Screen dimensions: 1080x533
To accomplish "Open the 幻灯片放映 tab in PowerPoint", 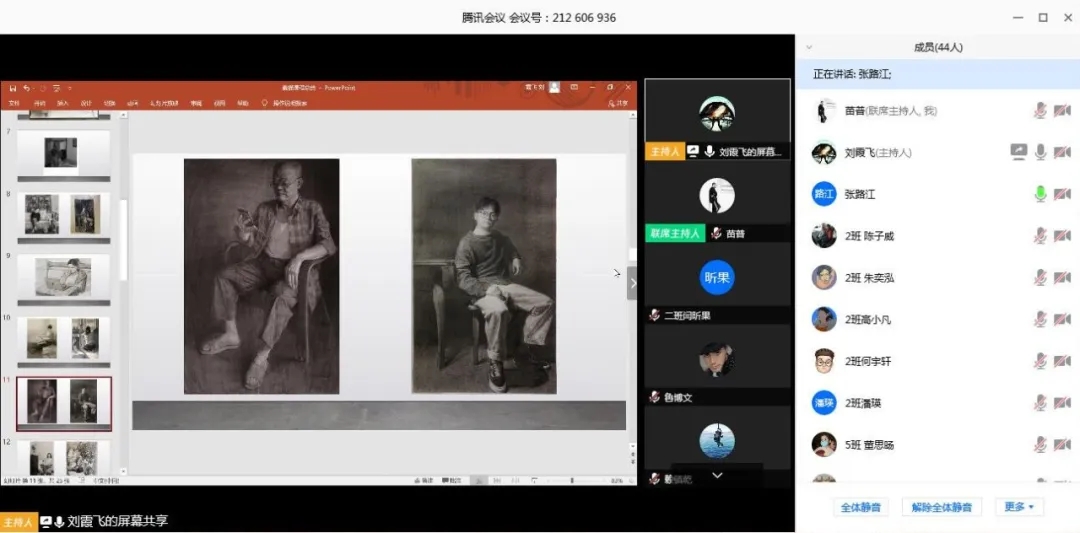I will (163, 103).
